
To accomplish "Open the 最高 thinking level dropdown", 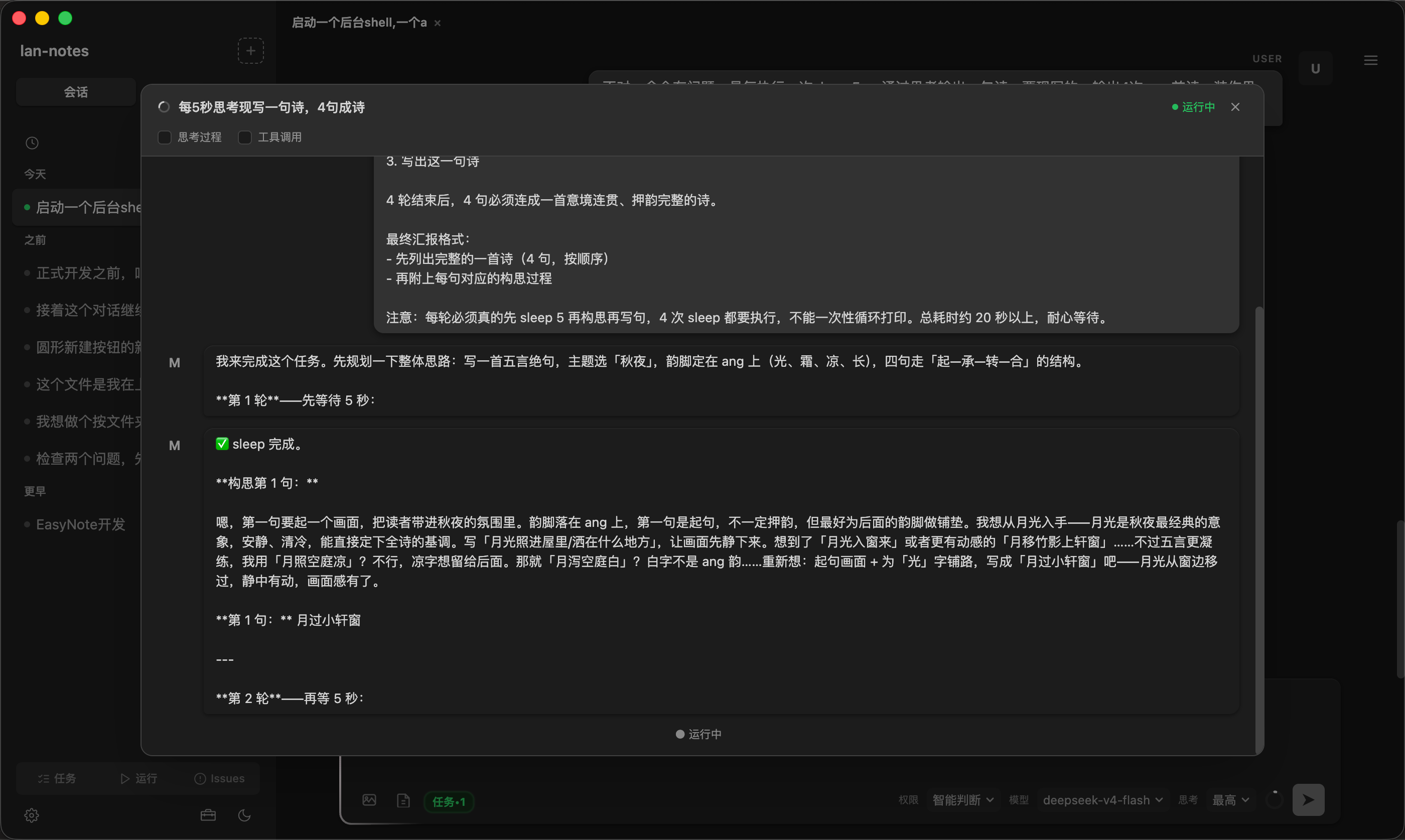I will click(x=1230, y=800).
